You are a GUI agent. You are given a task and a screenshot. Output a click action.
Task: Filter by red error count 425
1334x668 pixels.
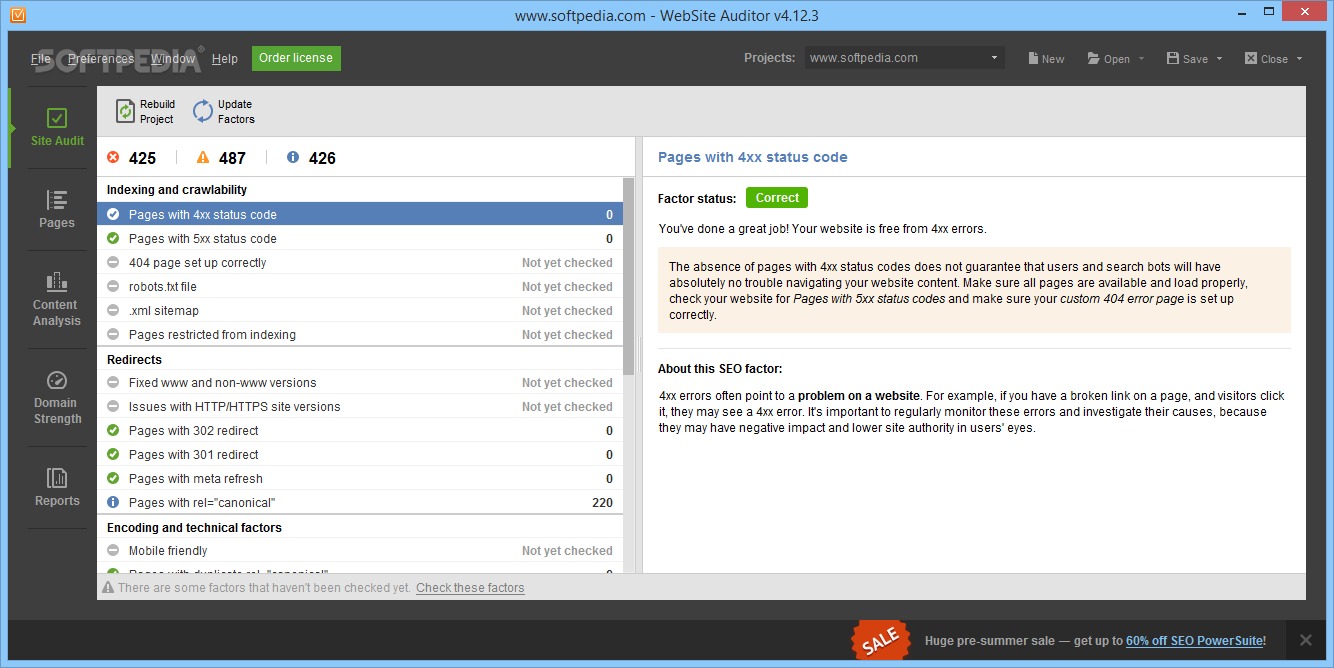pos(131,158)
